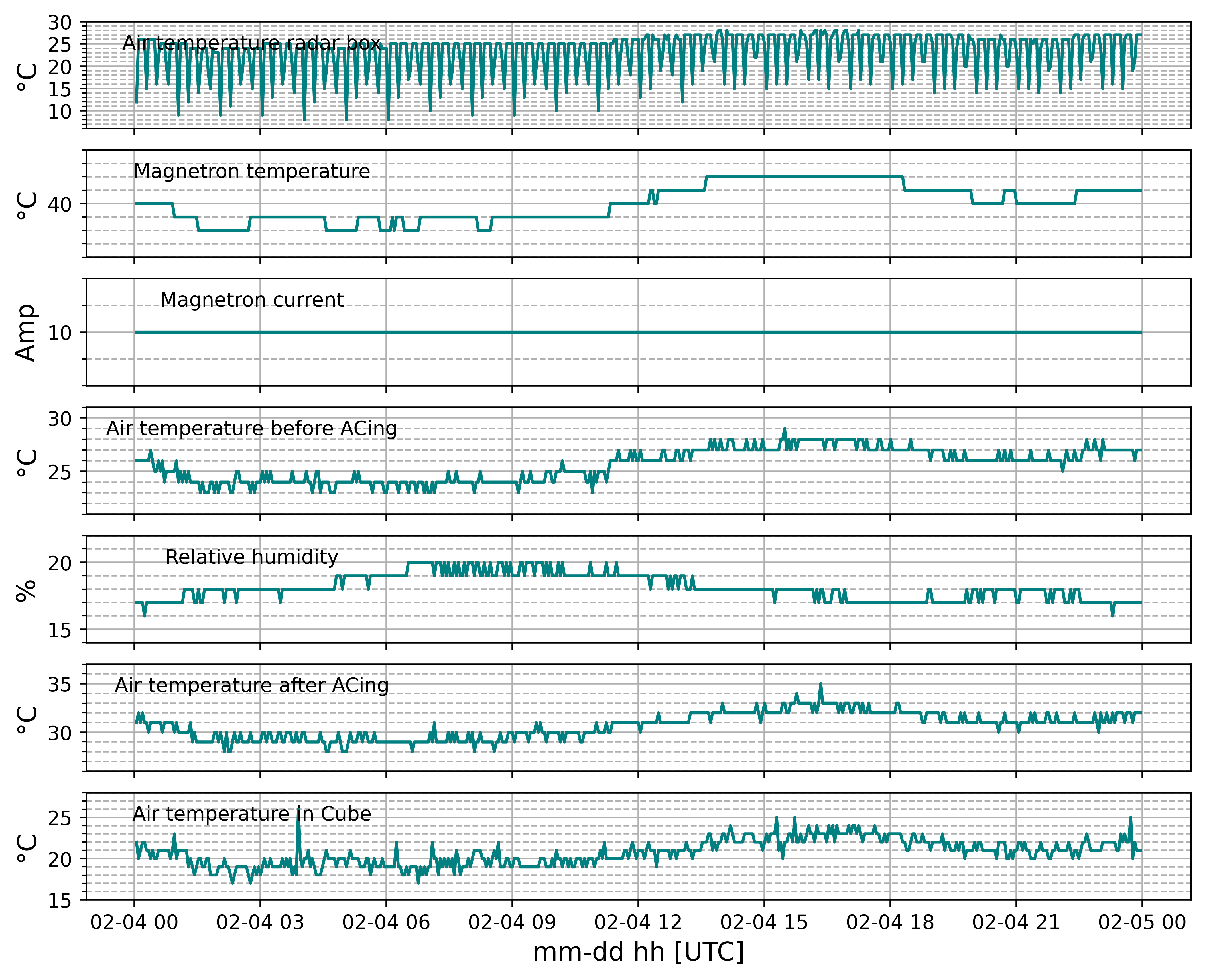Click the 'Air temperature after ACing' title

click(252, 685)
